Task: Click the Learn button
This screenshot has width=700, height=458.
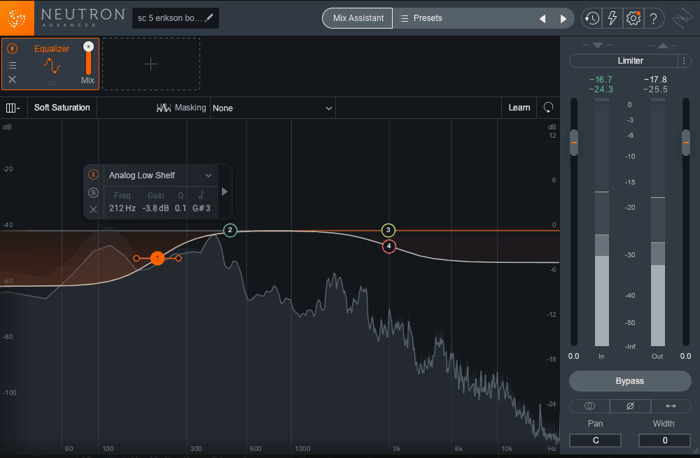Action: tap(519, 108)
